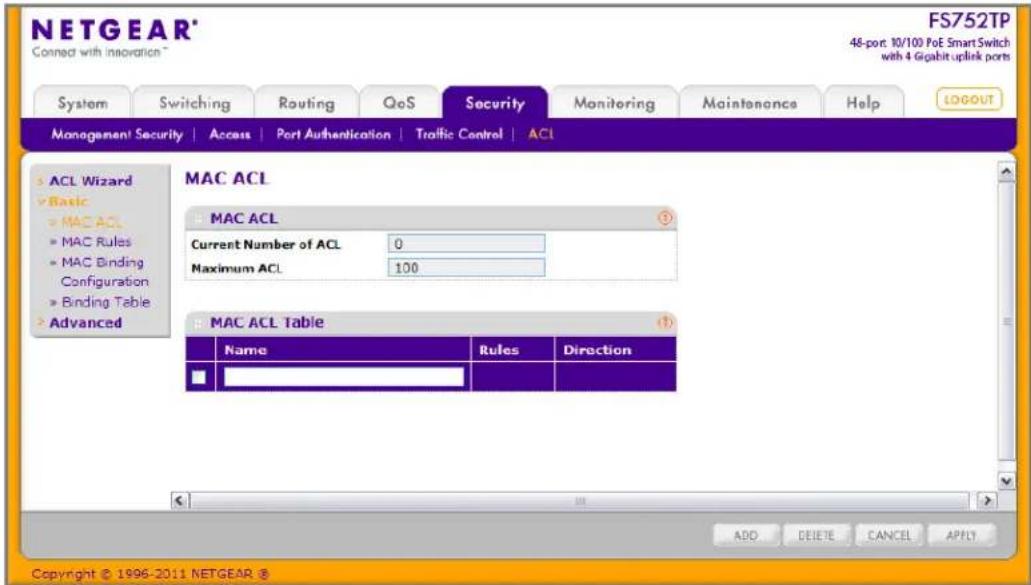Select MAC ACL in the sidebar
The height and width of the screenshot is (585, 1031).
90,222
